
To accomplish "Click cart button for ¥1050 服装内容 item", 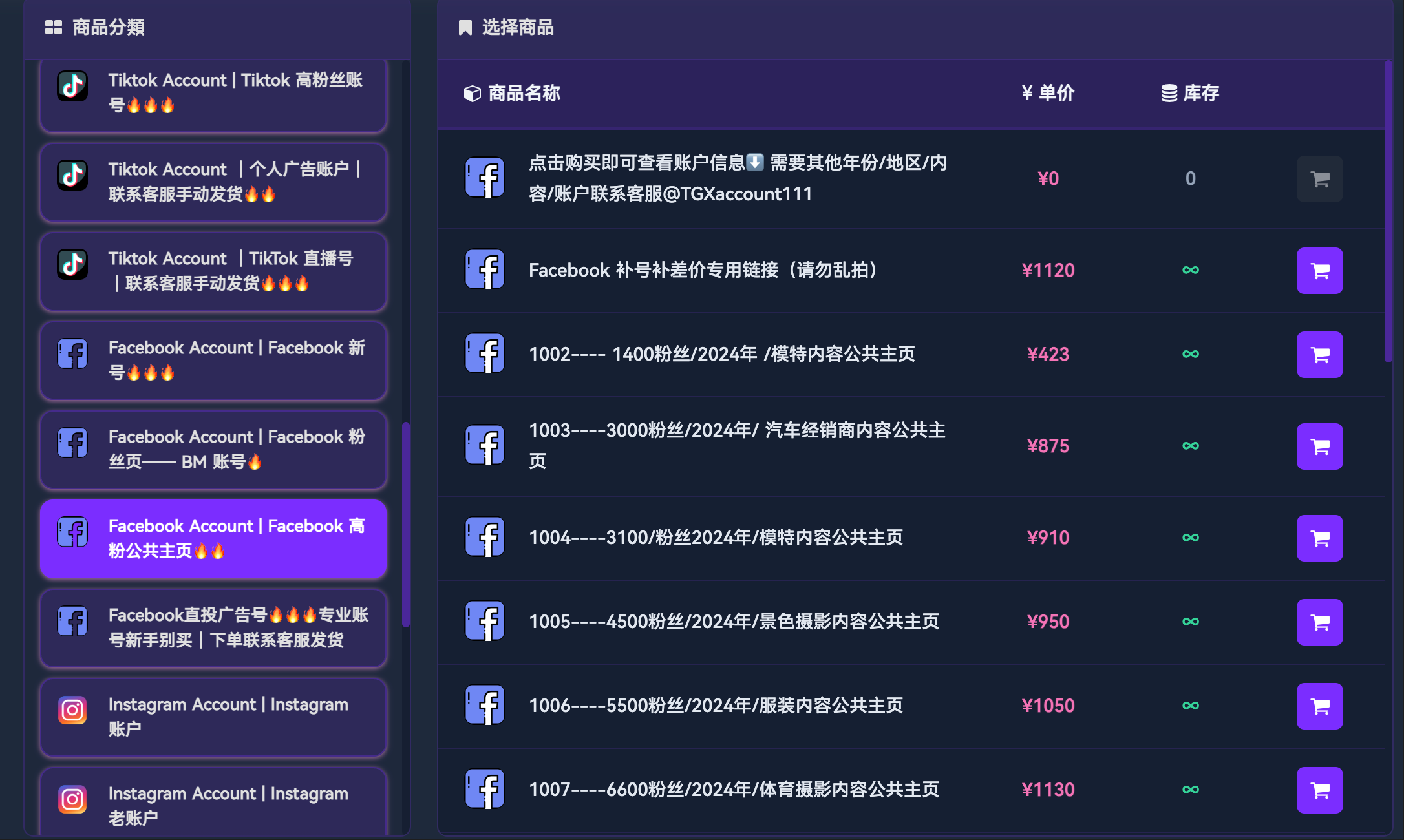I will [1319, 706].
